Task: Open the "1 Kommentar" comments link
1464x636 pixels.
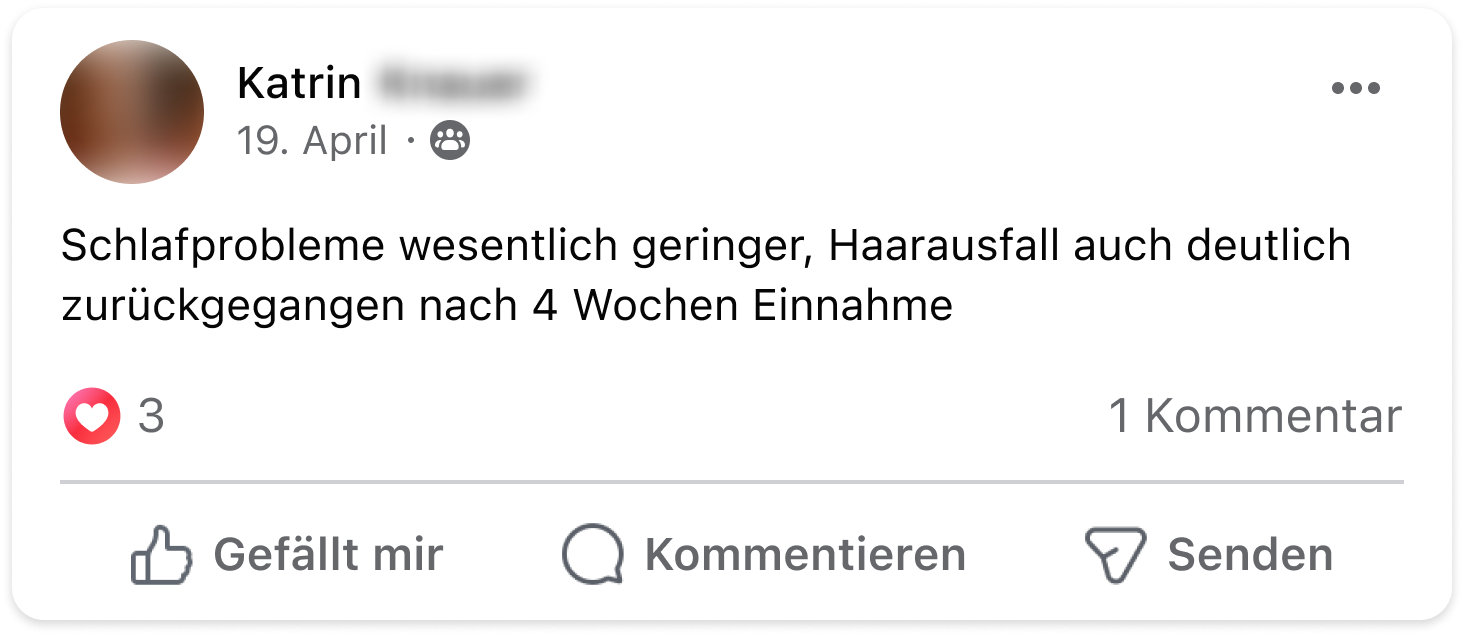Action: [x=1255, y=416]
